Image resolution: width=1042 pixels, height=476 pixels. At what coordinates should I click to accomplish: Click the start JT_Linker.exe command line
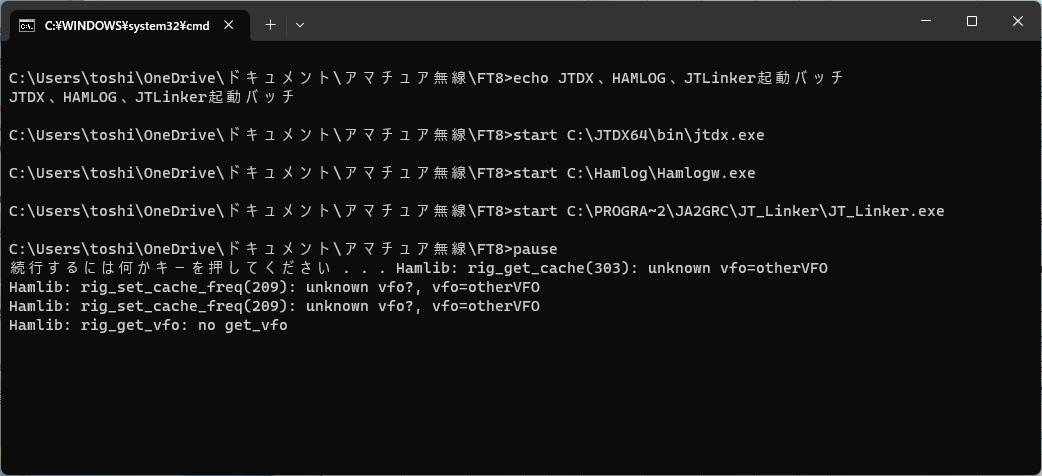pyautogui.click(x=476, y=211)
